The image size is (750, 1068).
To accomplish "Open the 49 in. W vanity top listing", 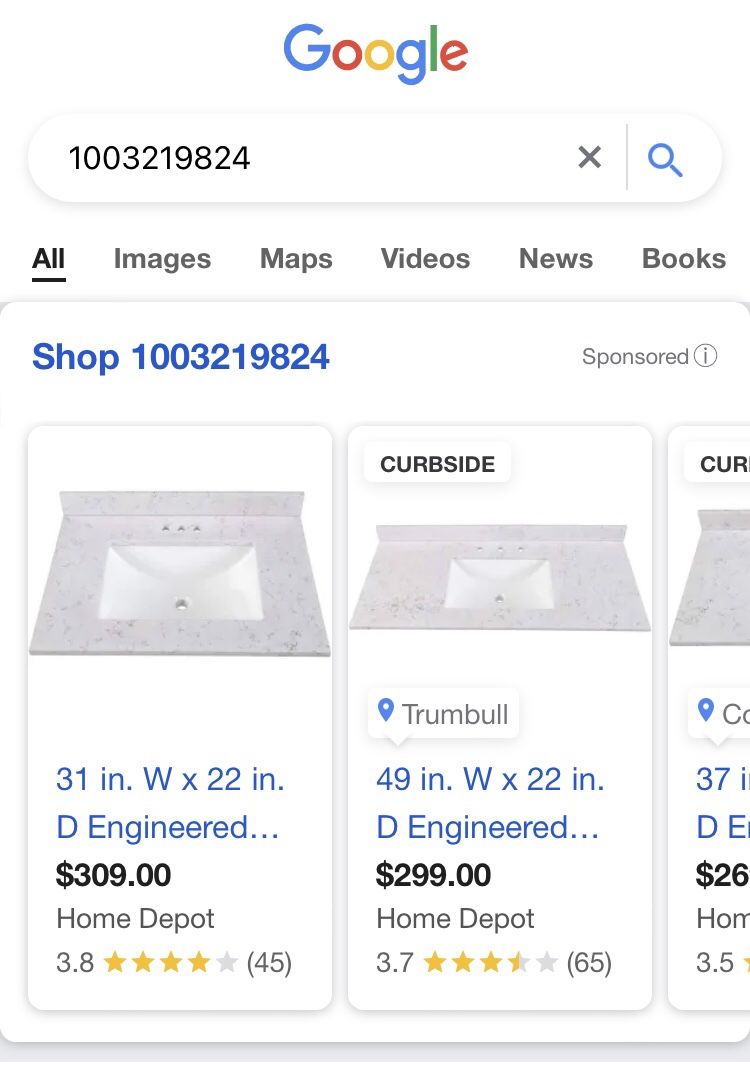I will 490,803.
